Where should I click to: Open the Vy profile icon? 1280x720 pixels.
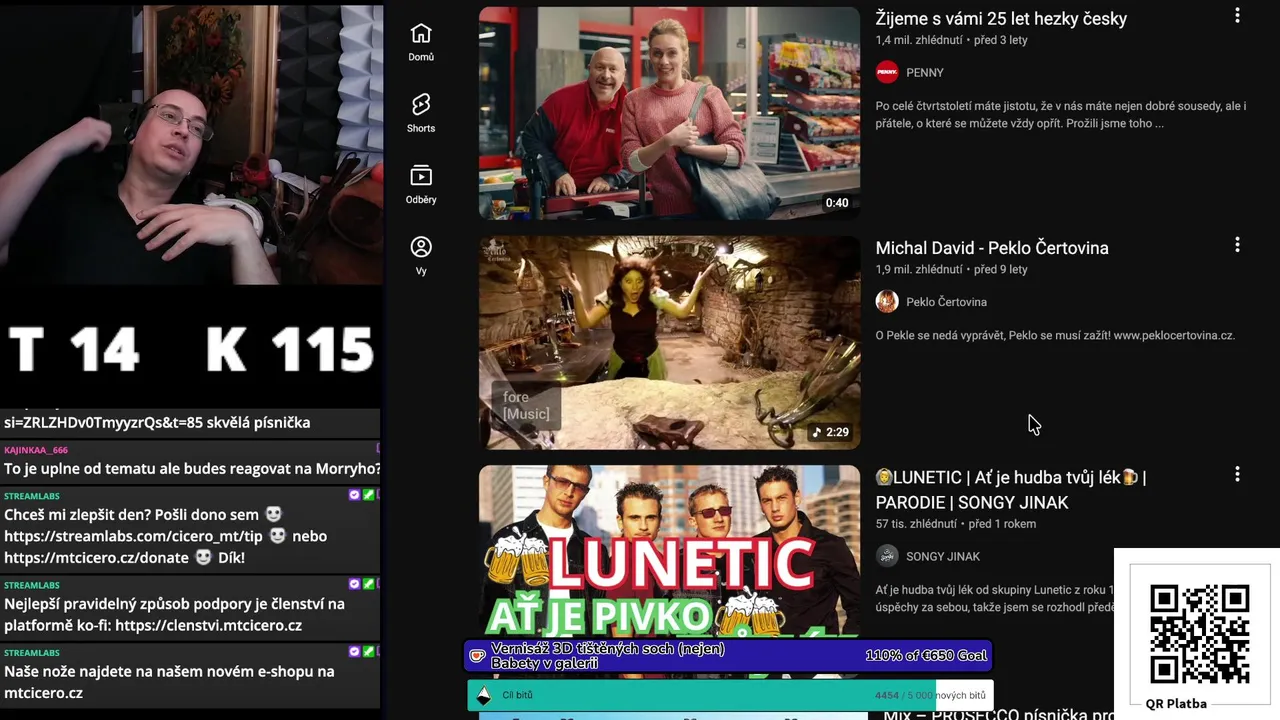[x=421, y=247]
